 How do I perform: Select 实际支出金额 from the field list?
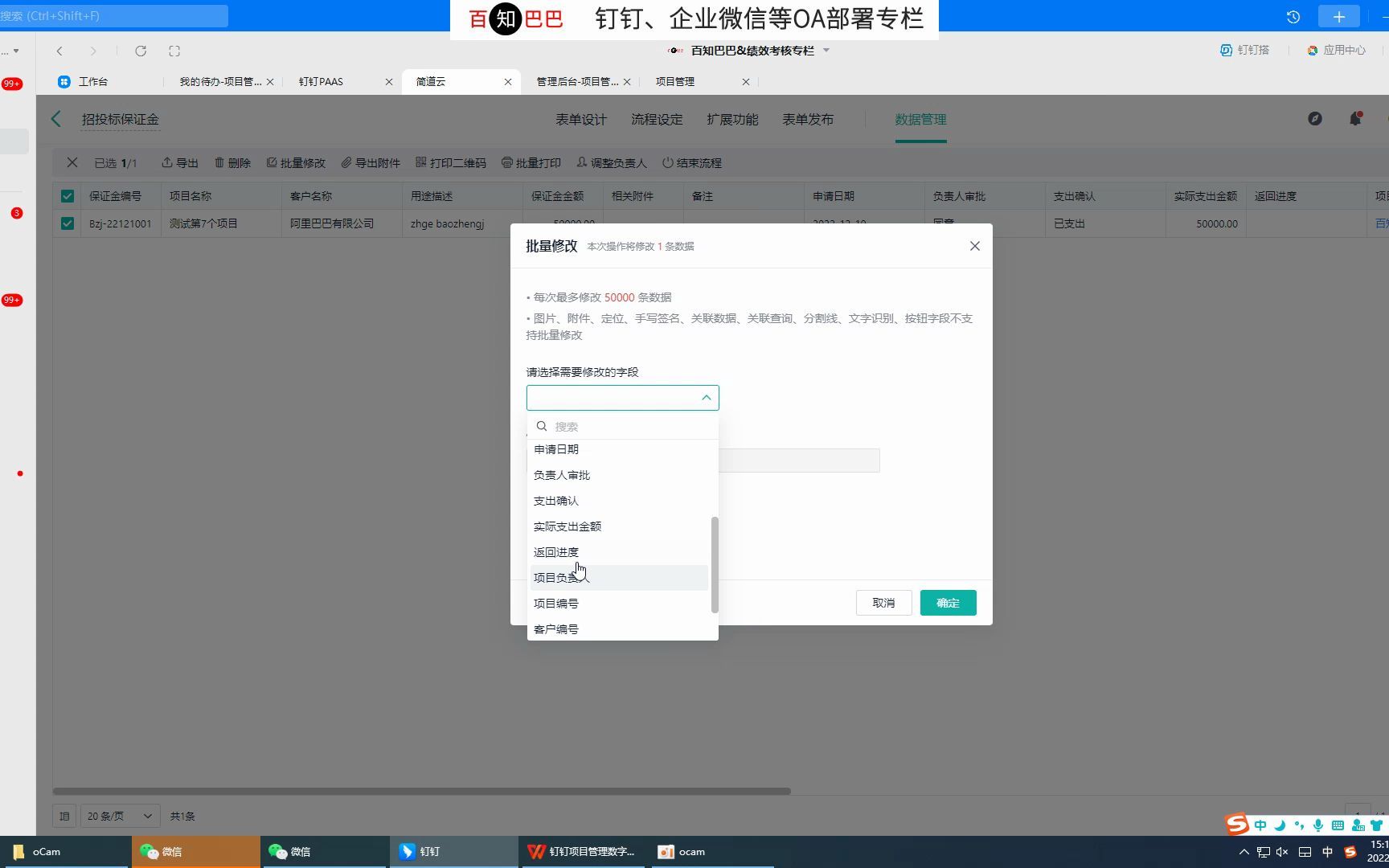click(619, 526)
